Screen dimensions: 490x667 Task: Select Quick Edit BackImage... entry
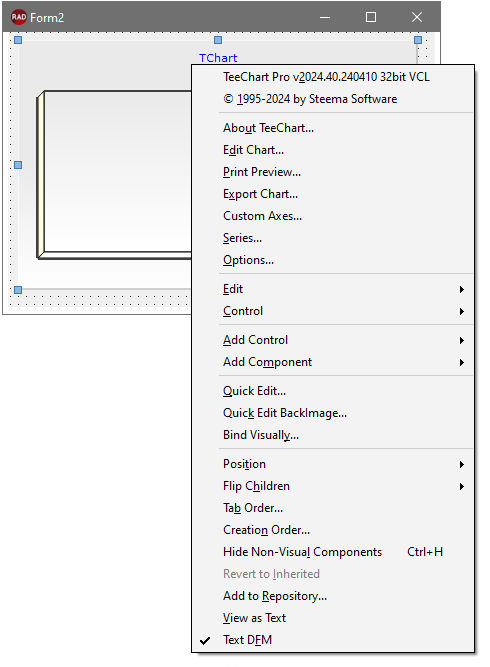coord(333,413)
